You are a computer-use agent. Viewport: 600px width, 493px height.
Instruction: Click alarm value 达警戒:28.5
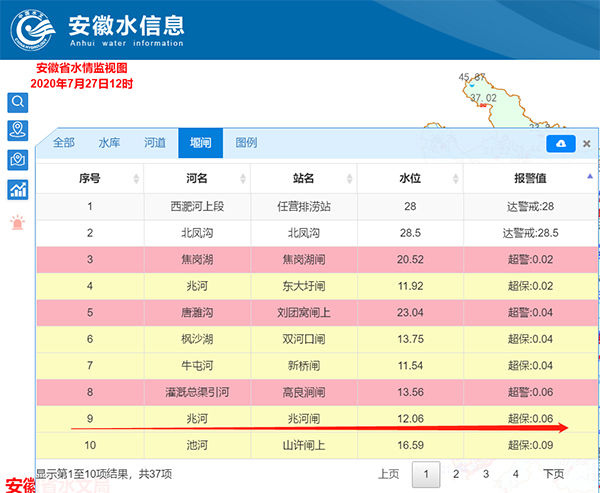coord(530,233)
